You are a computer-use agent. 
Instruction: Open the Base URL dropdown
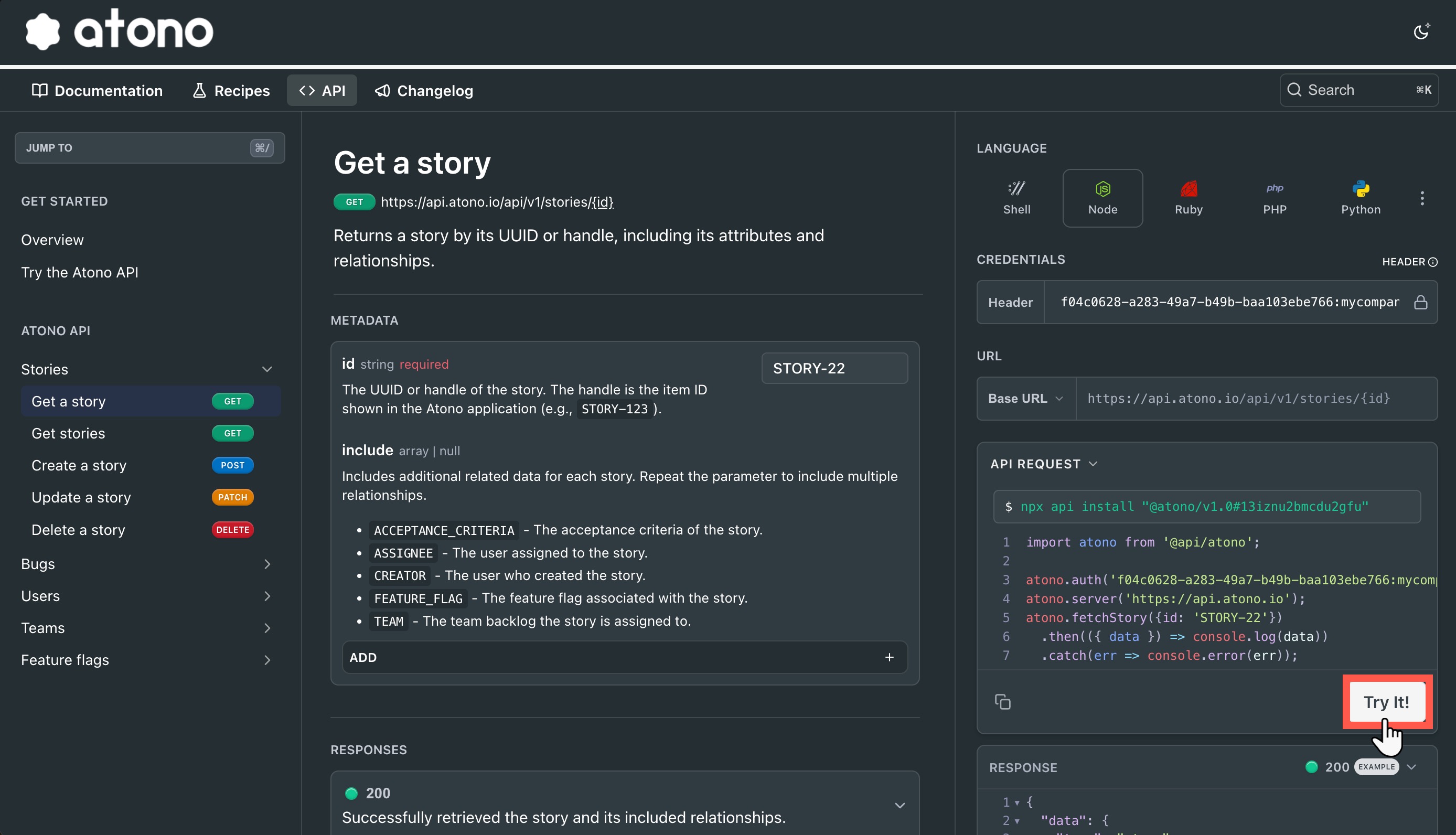(x=1026, y=399)
